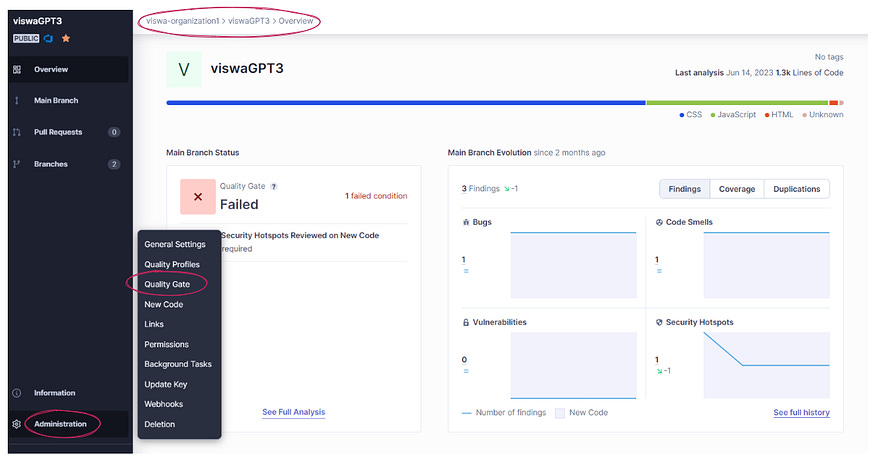
Task: Click the Quality Gate help question icon
Action: point(274,186)
